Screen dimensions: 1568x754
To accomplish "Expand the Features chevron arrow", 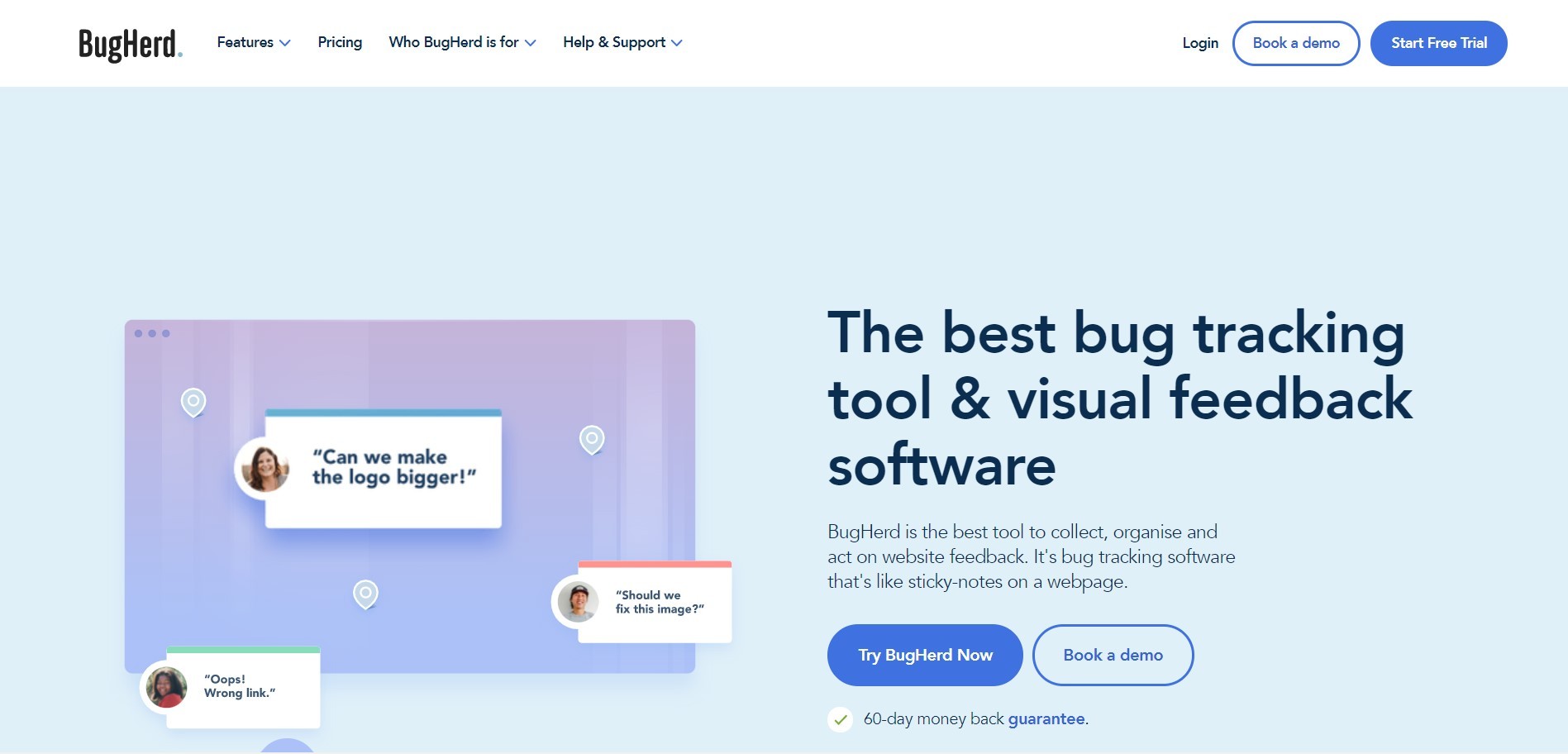I will pos(285,43).
